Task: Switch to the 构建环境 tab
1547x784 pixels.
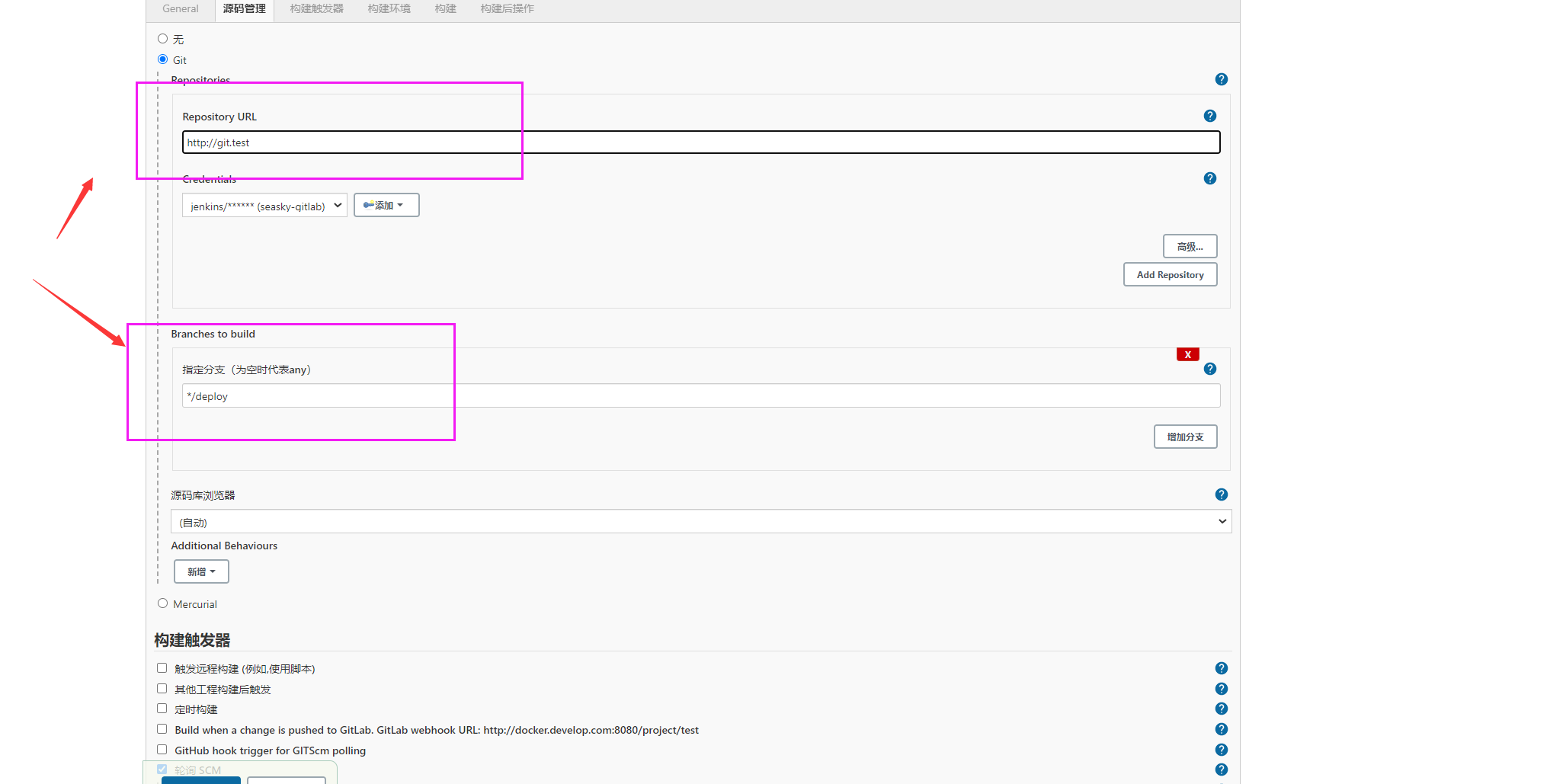Action: click(x=389, y=9)
